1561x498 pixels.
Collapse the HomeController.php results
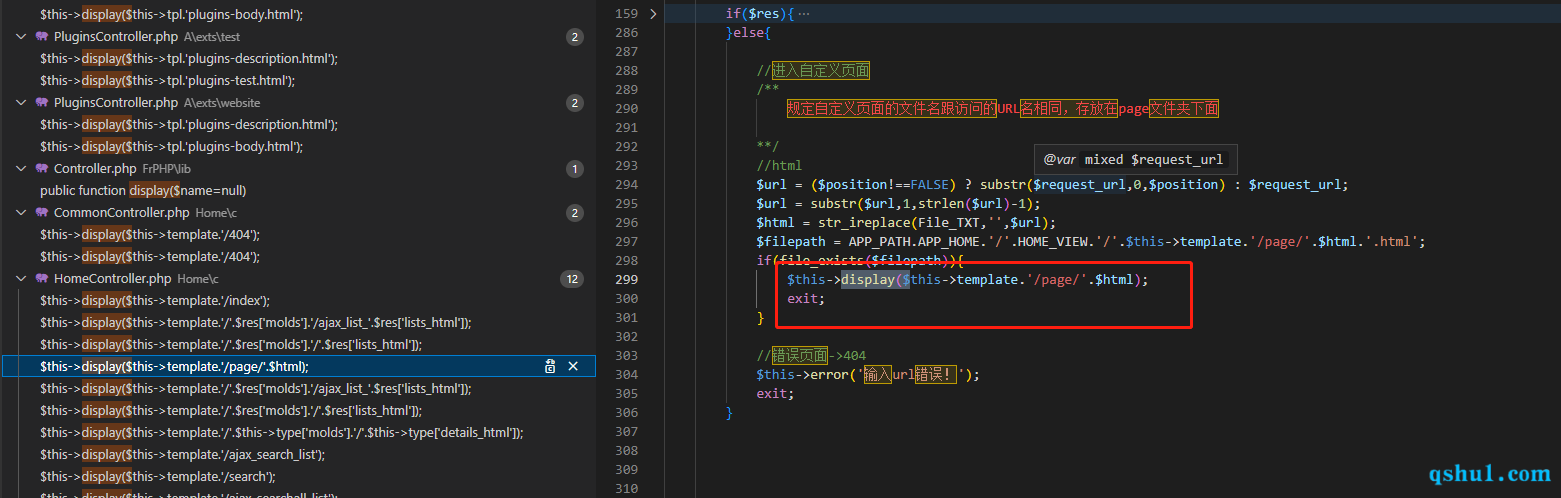(x=21, y=279)
